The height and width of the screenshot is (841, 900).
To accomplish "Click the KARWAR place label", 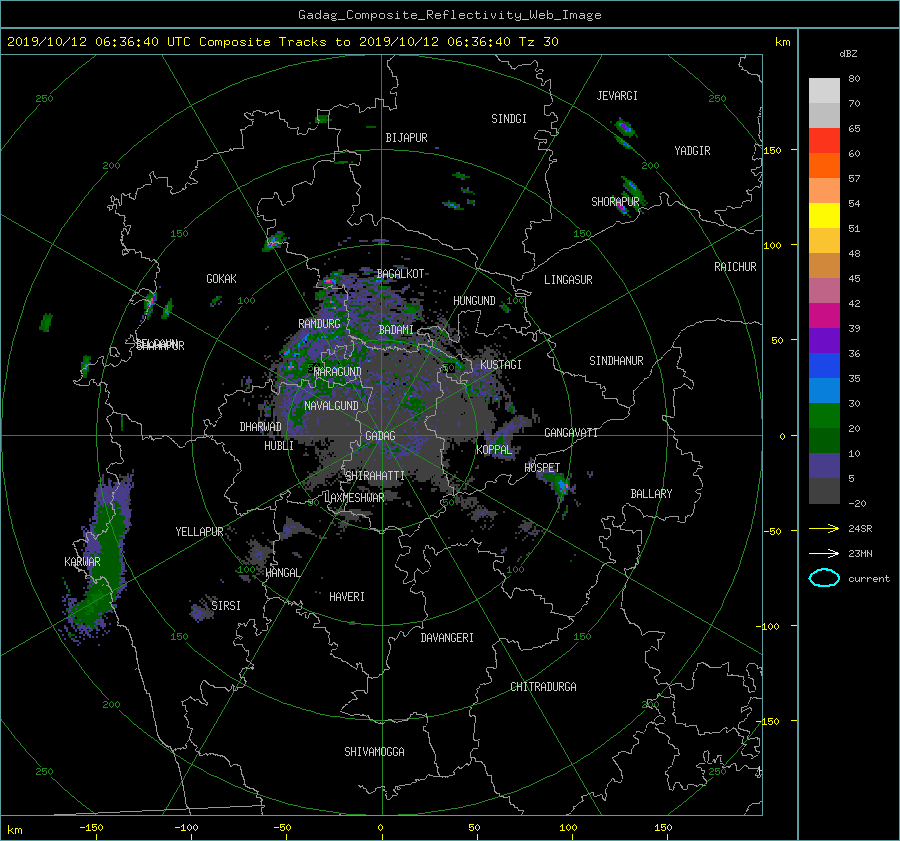I will [82, 562].
